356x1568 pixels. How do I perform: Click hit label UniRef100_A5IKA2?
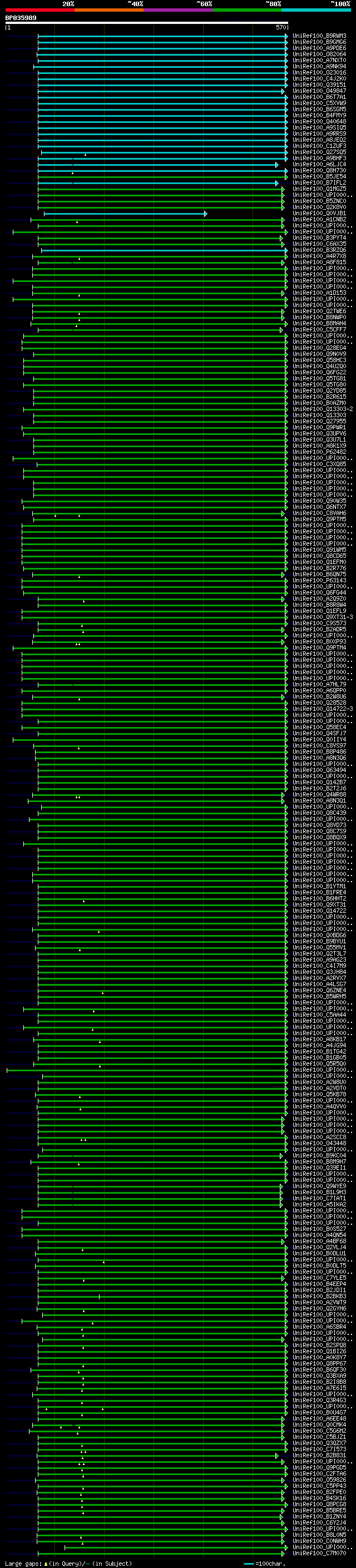(319, 1205)
